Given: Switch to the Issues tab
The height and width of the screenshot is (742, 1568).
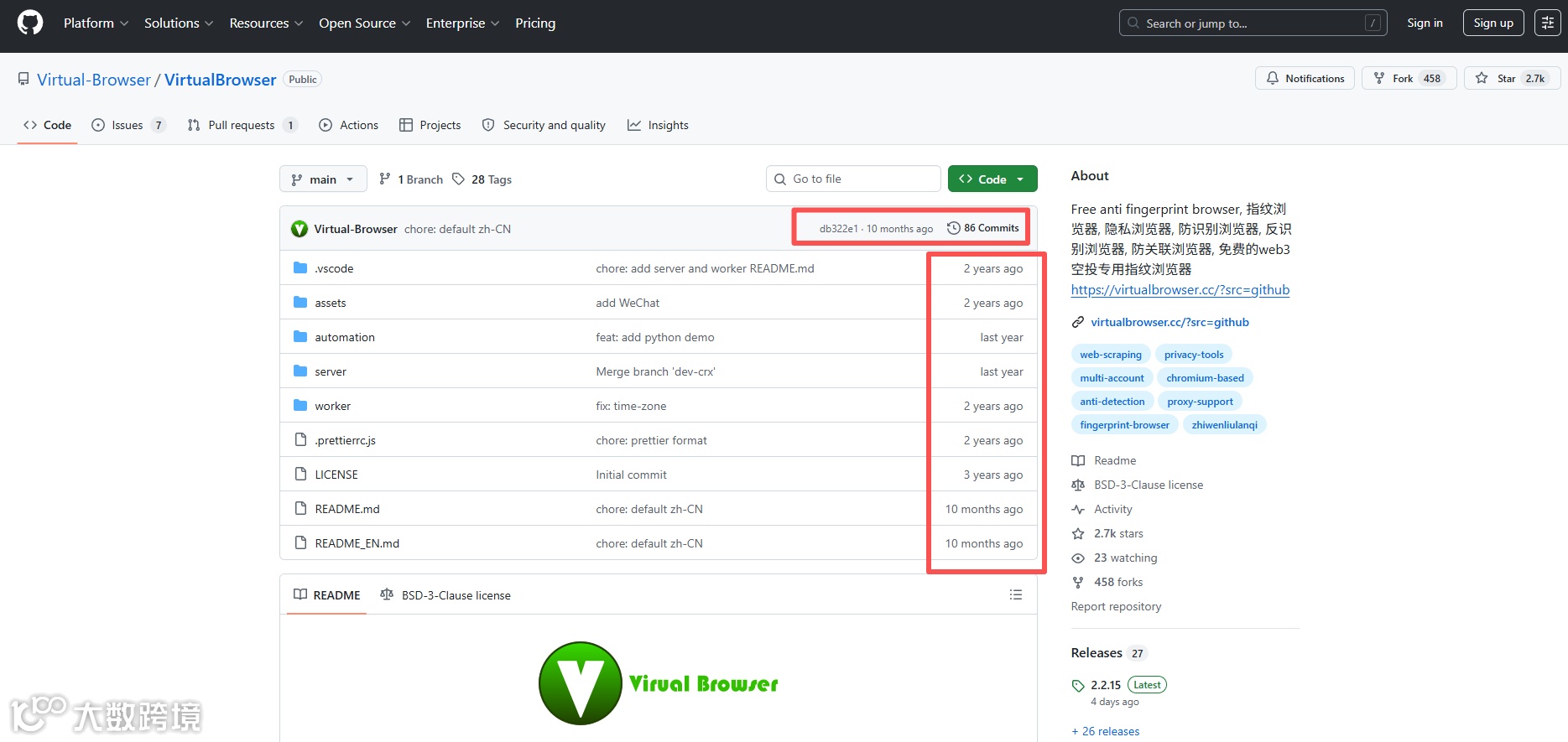Looking at the screenshot, I should click(x=128, y=125).
